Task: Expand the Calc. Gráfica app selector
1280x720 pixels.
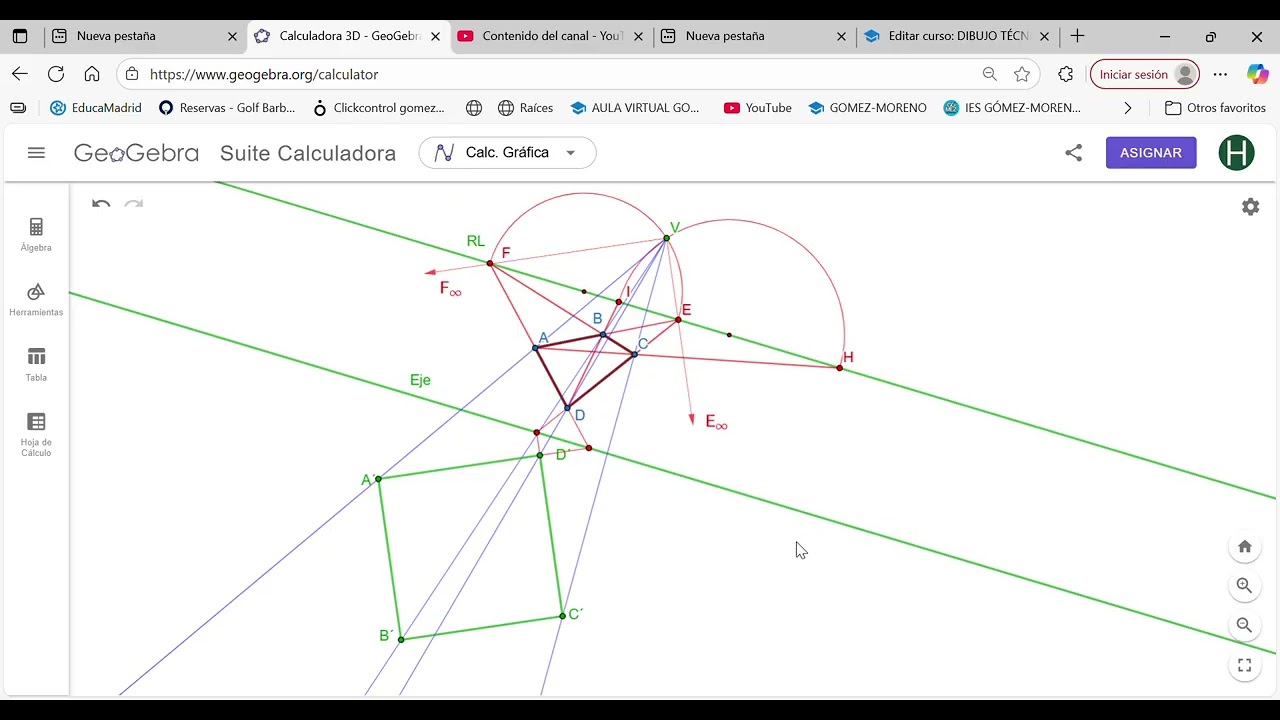Action: pos(508,153)
